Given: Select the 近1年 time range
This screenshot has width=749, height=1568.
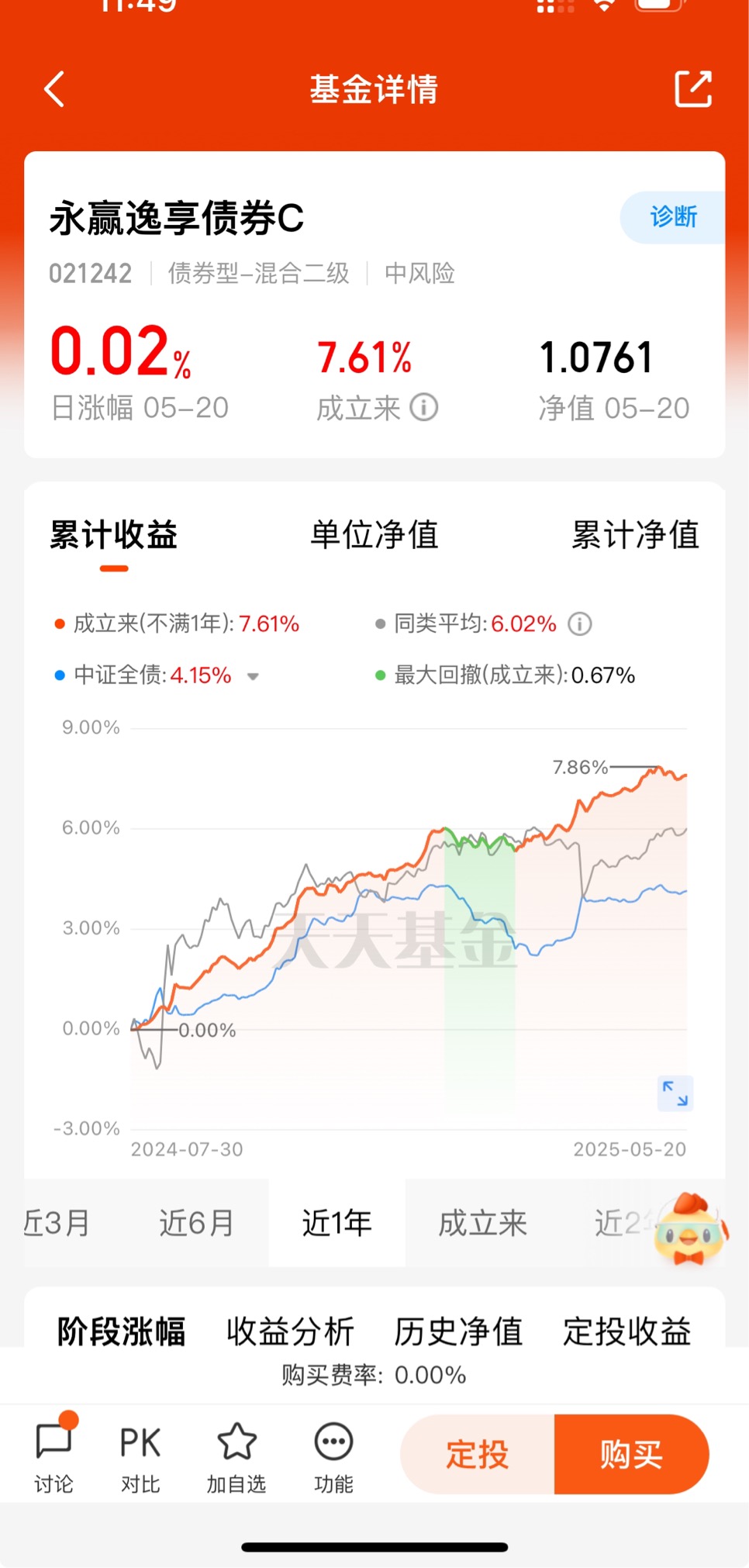Looking at the screenshot, I should click(x=337, y=1223).
